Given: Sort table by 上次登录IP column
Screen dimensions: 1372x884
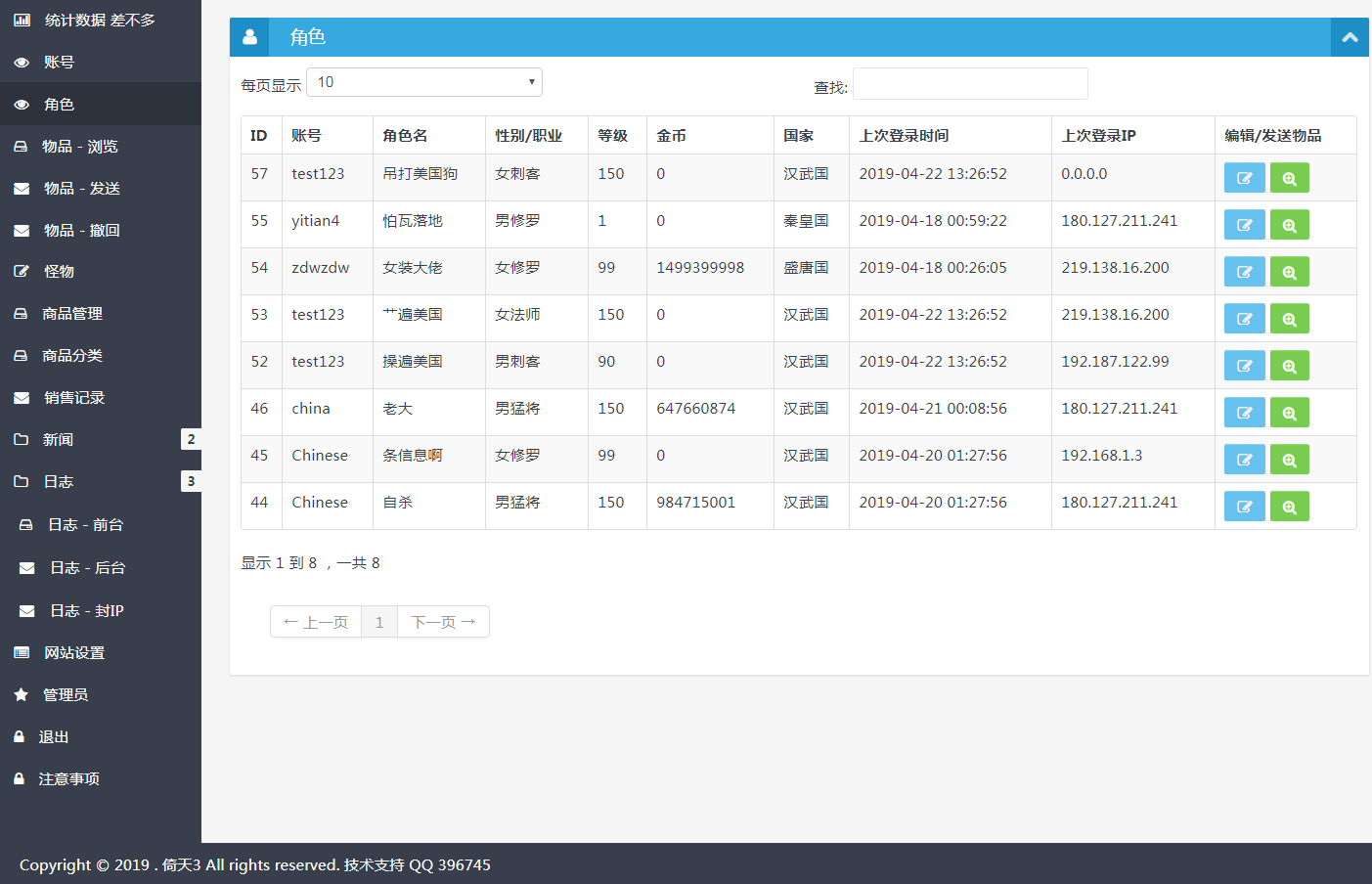Looking at the screenshot, I should coord(1133,136).
